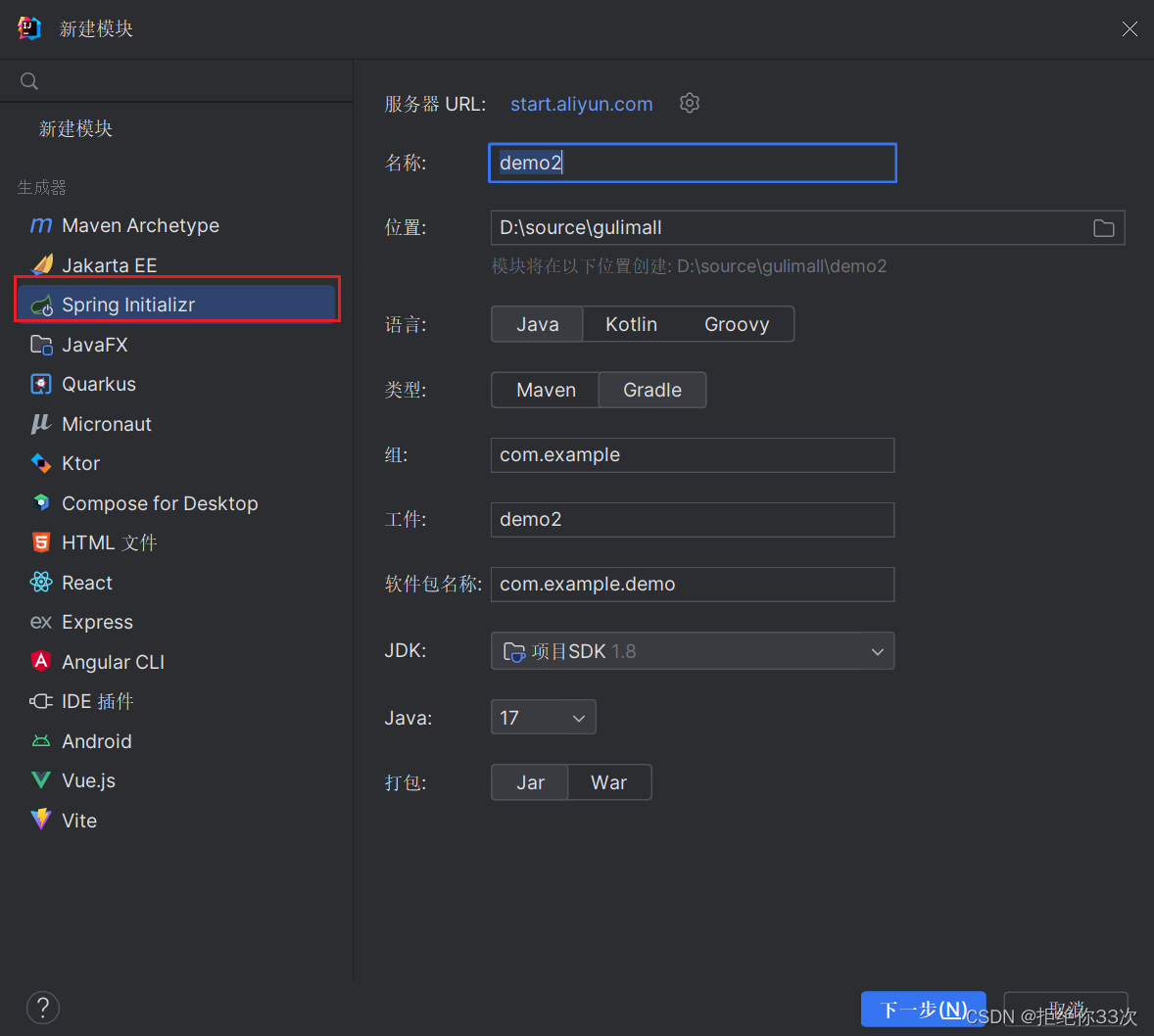Screen dimensions: 1154x1036
Task: Select Maven Archetype generator
Action: [x=176, y=225]
